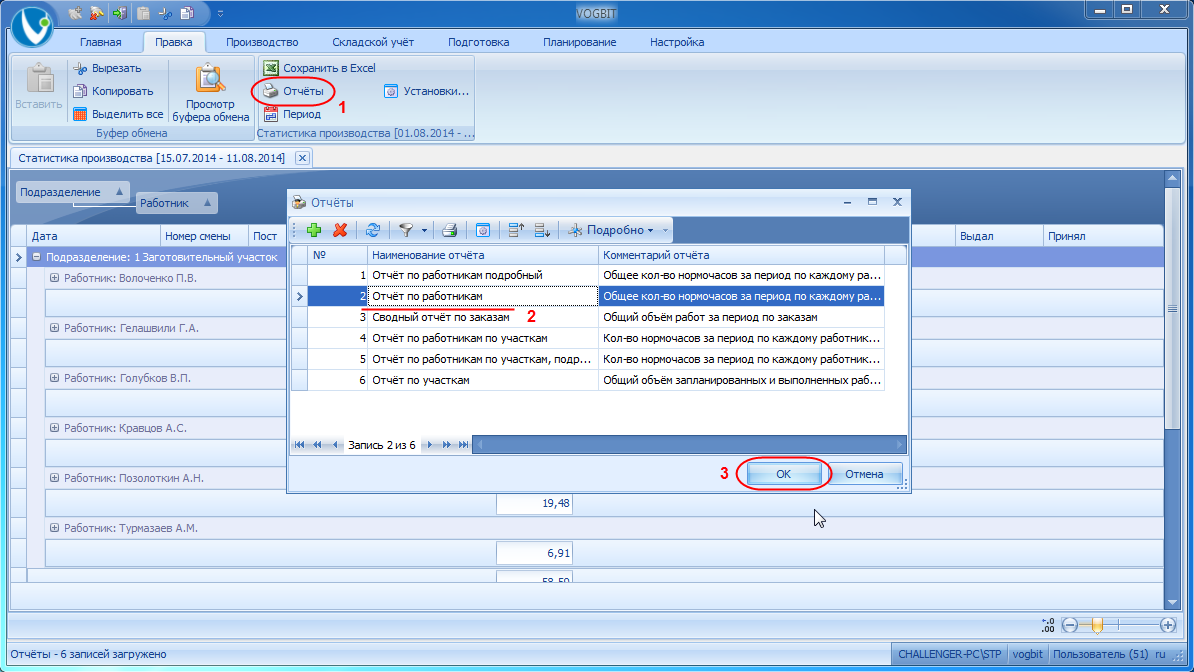
Task: Refresh the reports list
Action: tap(372, 230)
